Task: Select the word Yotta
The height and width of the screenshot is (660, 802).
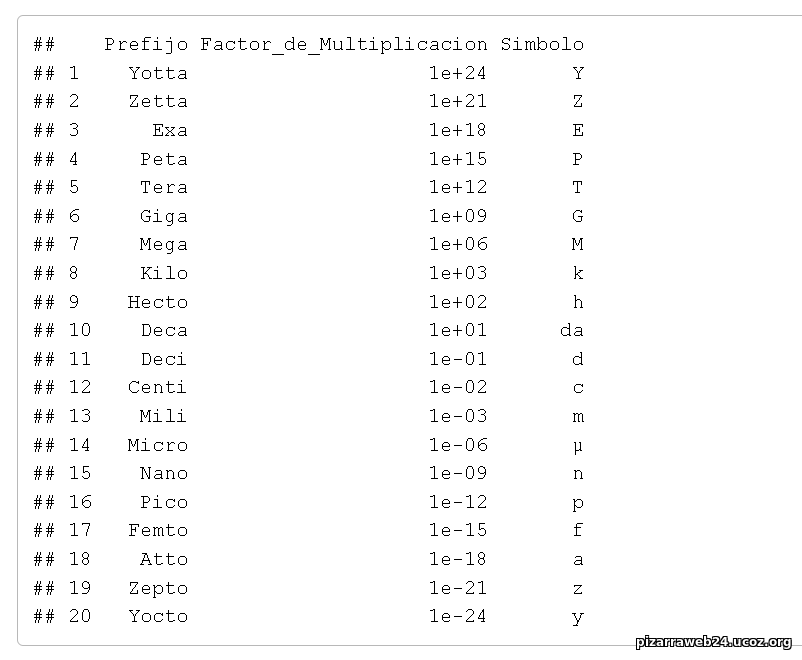Action: pos(157,73)
